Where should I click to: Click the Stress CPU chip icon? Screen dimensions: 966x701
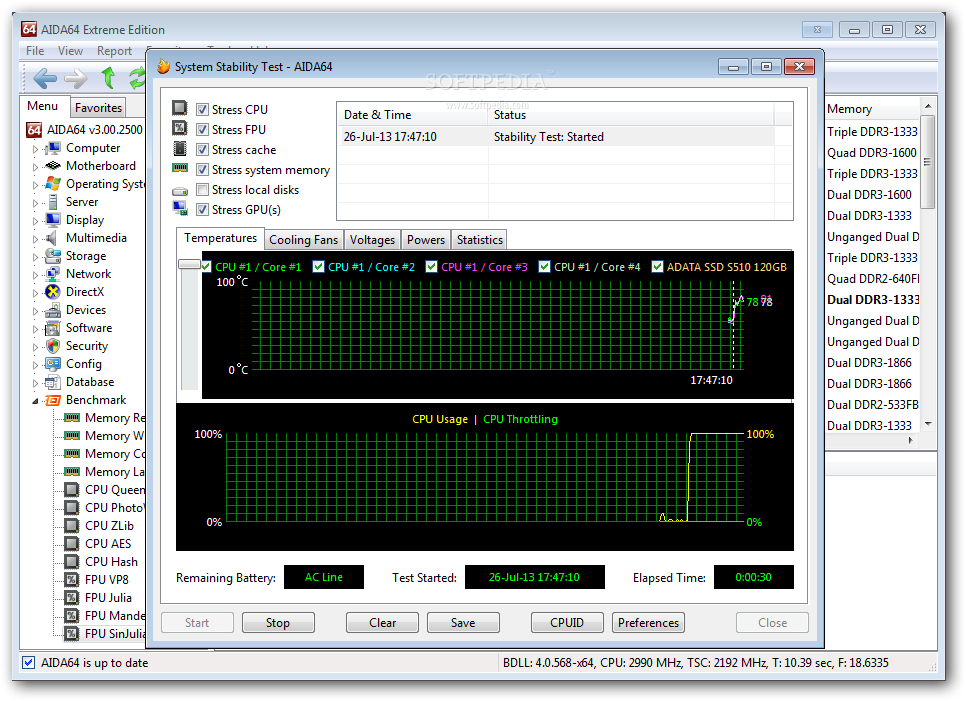click(179, 108)
